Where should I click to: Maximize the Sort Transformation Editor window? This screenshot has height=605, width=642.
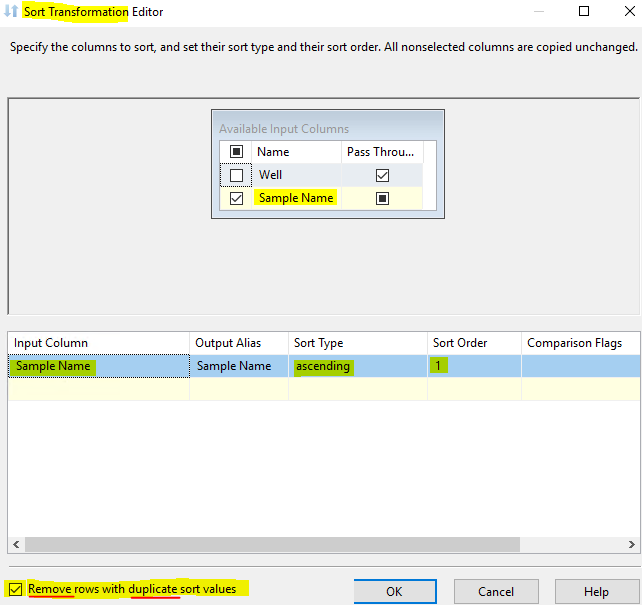pyautogui.click(x=584, y=11)
